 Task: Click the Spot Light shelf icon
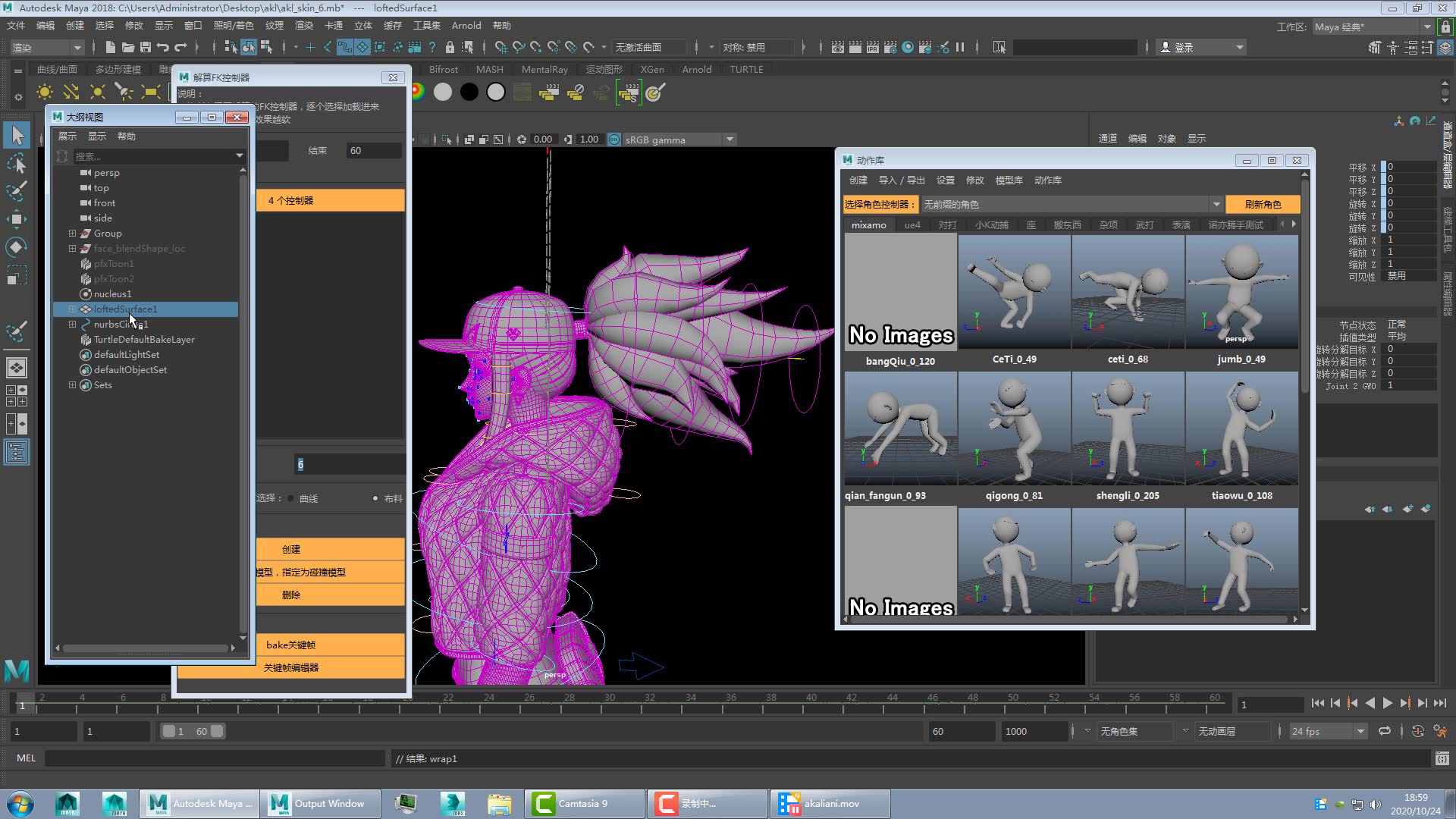click(124, 93)
